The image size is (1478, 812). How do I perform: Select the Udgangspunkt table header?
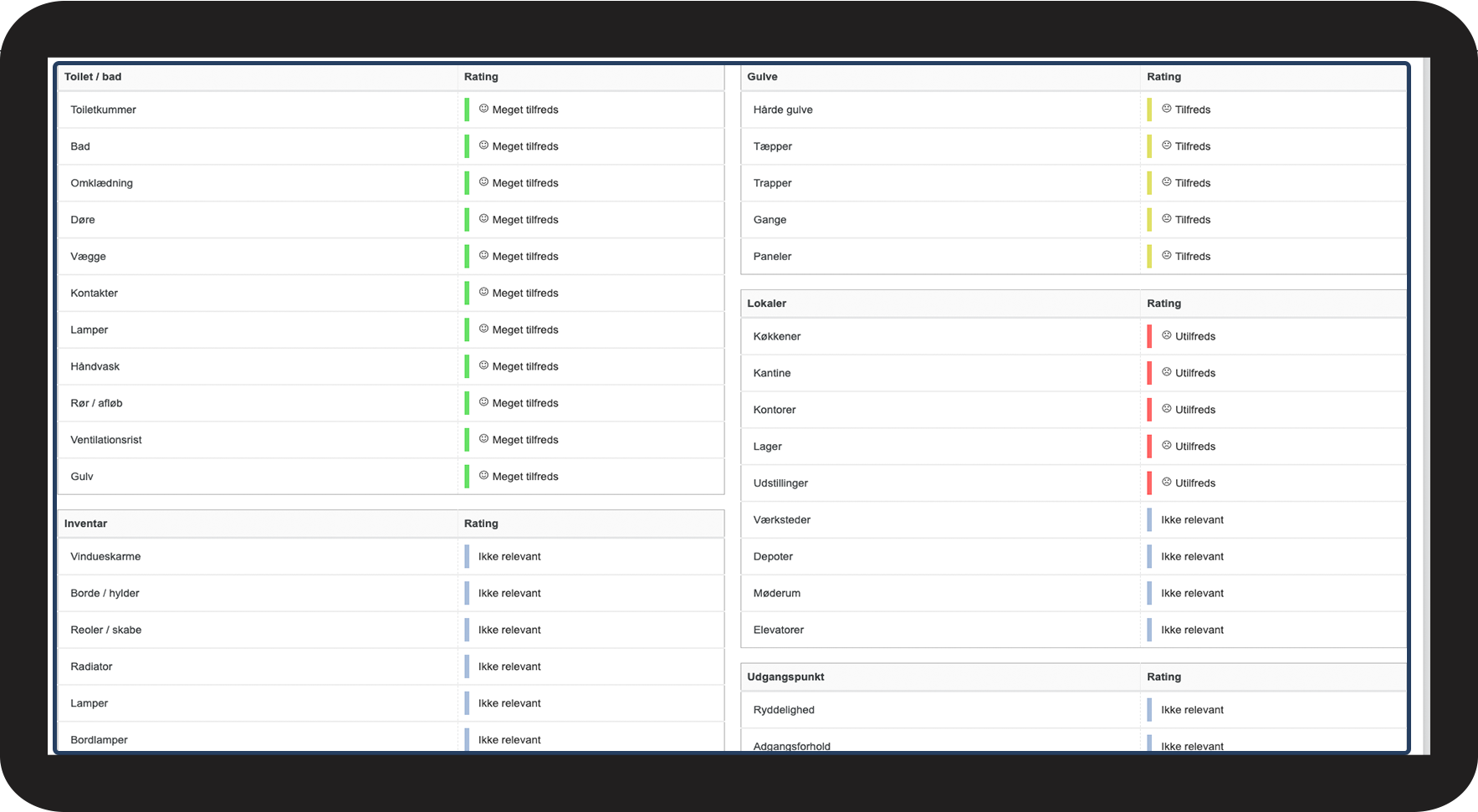pyautogui.click(x=785, y=677)
